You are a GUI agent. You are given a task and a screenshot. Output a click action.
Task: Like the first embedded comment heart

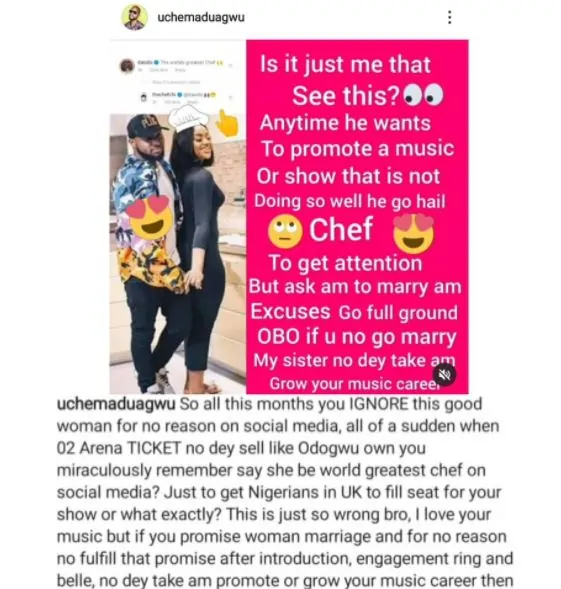pos(230,66)
